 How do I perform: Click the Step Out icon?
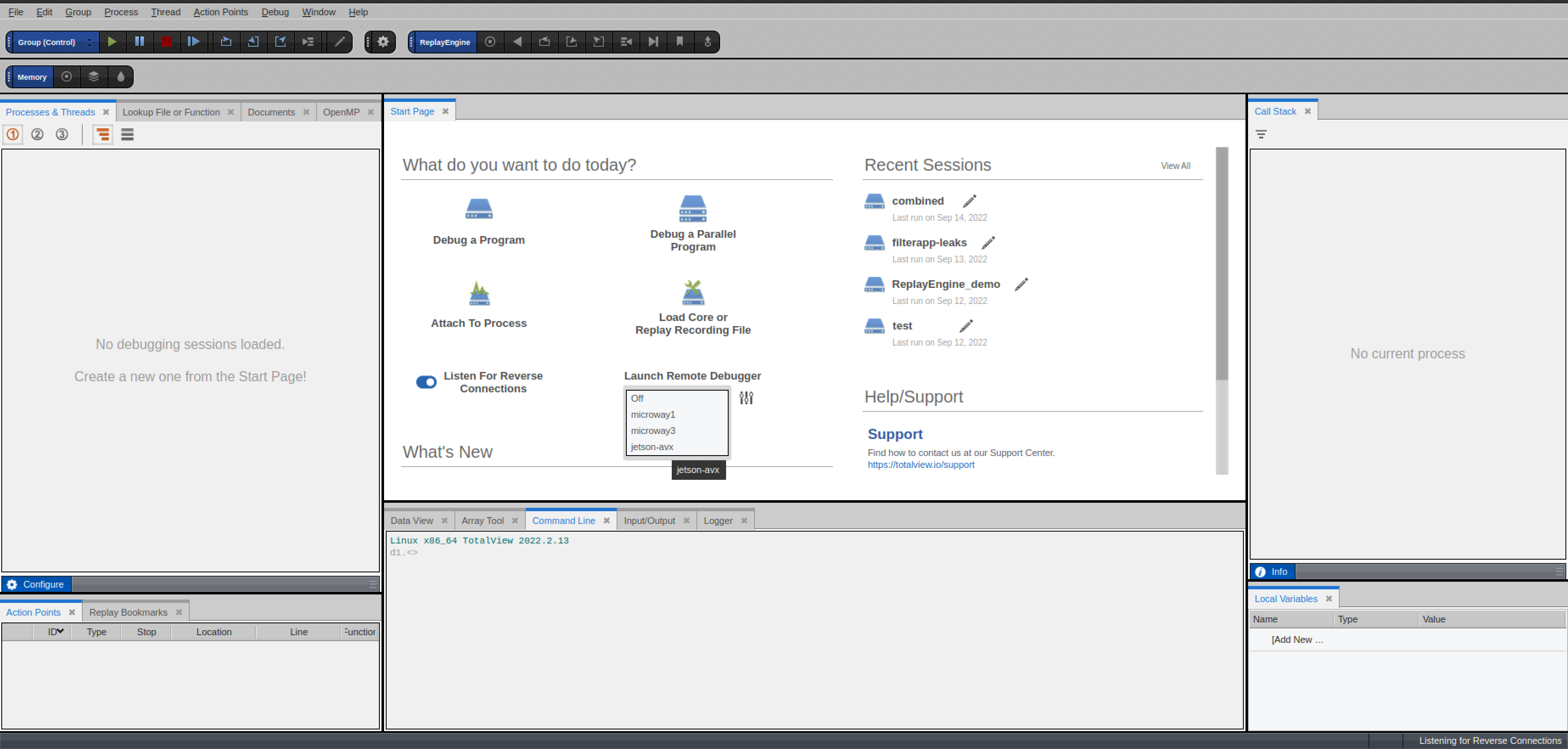(x=281, y=42)
